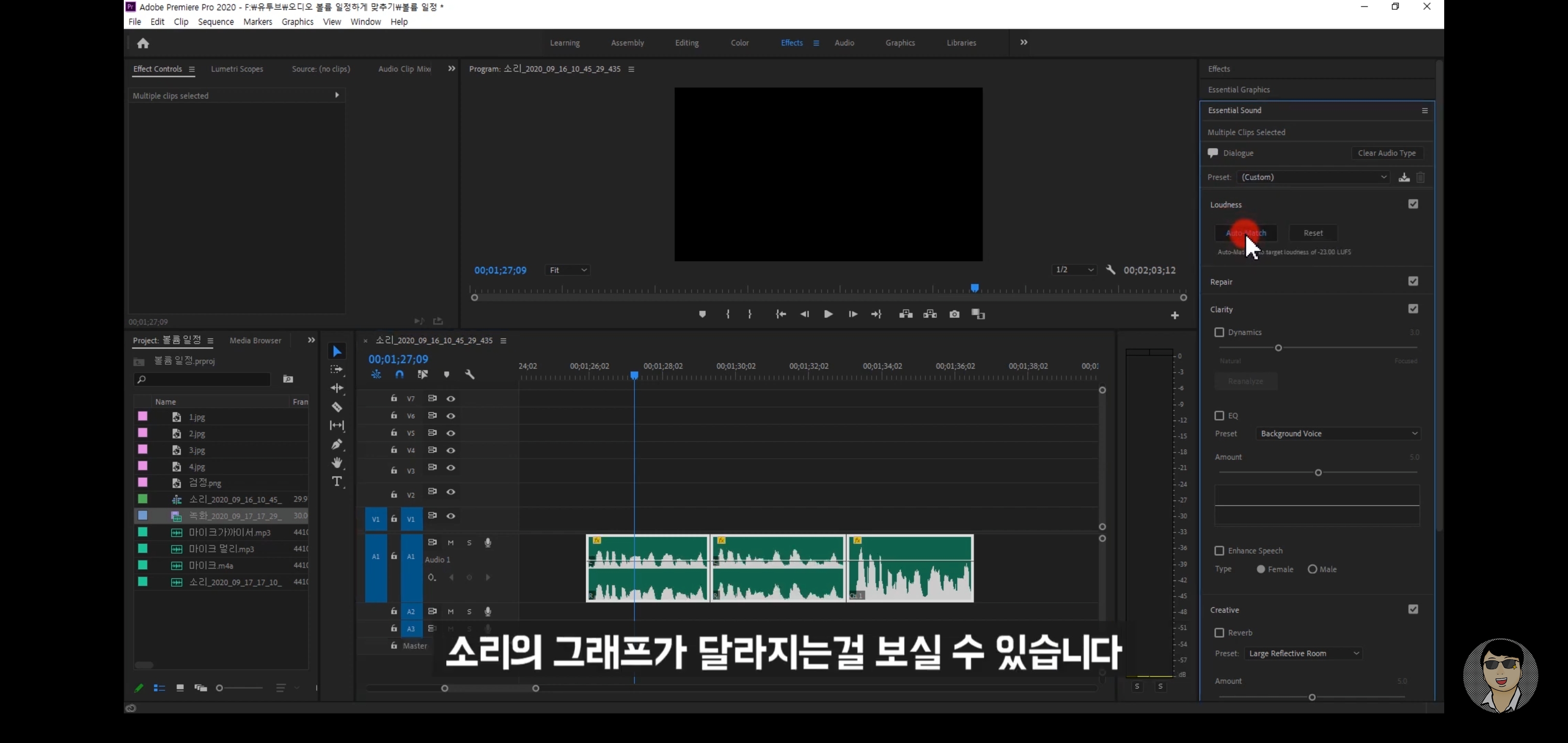Open the Fit zoom level dropdown

(568, 270)
